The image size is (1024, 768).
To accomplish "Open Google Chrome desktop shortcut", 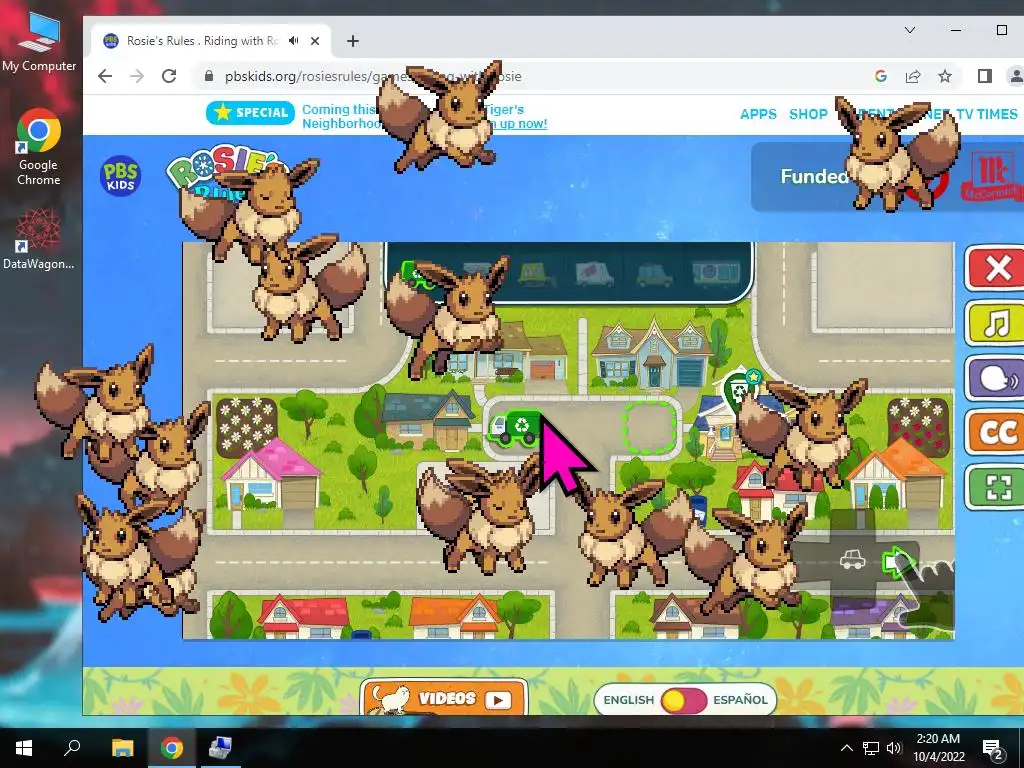I will pyautogui.click(x=39, y=148).
